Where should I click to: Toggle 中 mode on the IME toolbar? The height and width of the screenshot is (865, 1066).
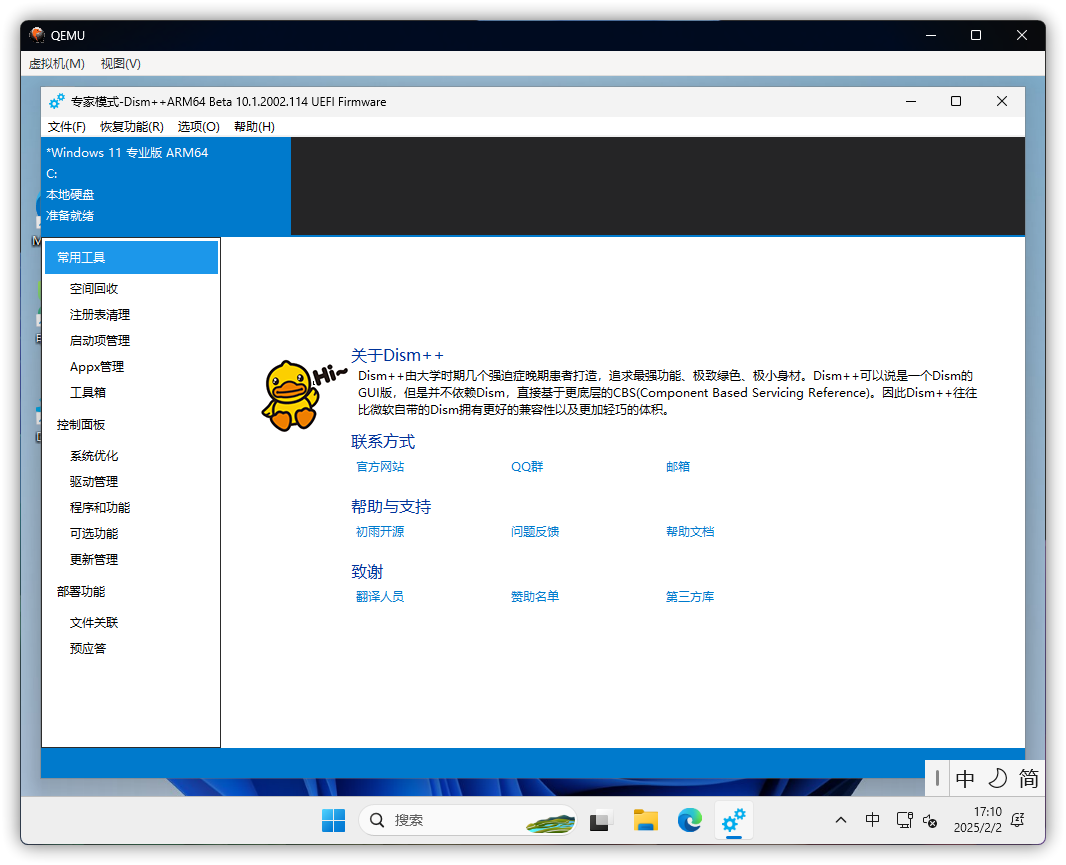[965, 778]
